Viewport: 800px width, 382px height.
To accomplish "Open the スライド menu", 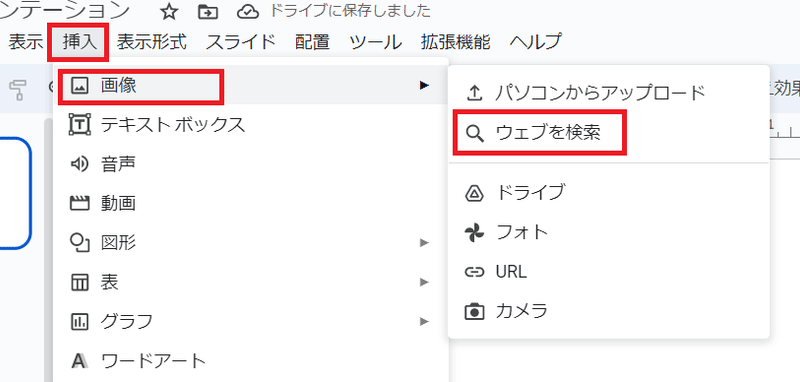I will (240, 42).
